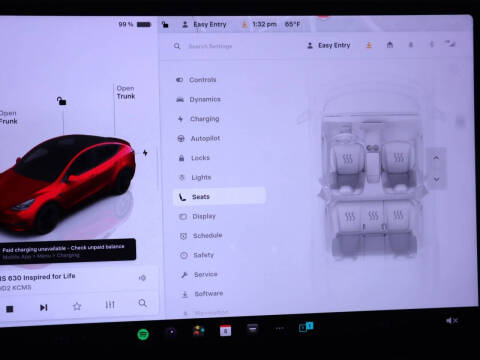Launch the colorful Toybox app icon
This screenshot has width=480, height=360.
coord(199,331)
